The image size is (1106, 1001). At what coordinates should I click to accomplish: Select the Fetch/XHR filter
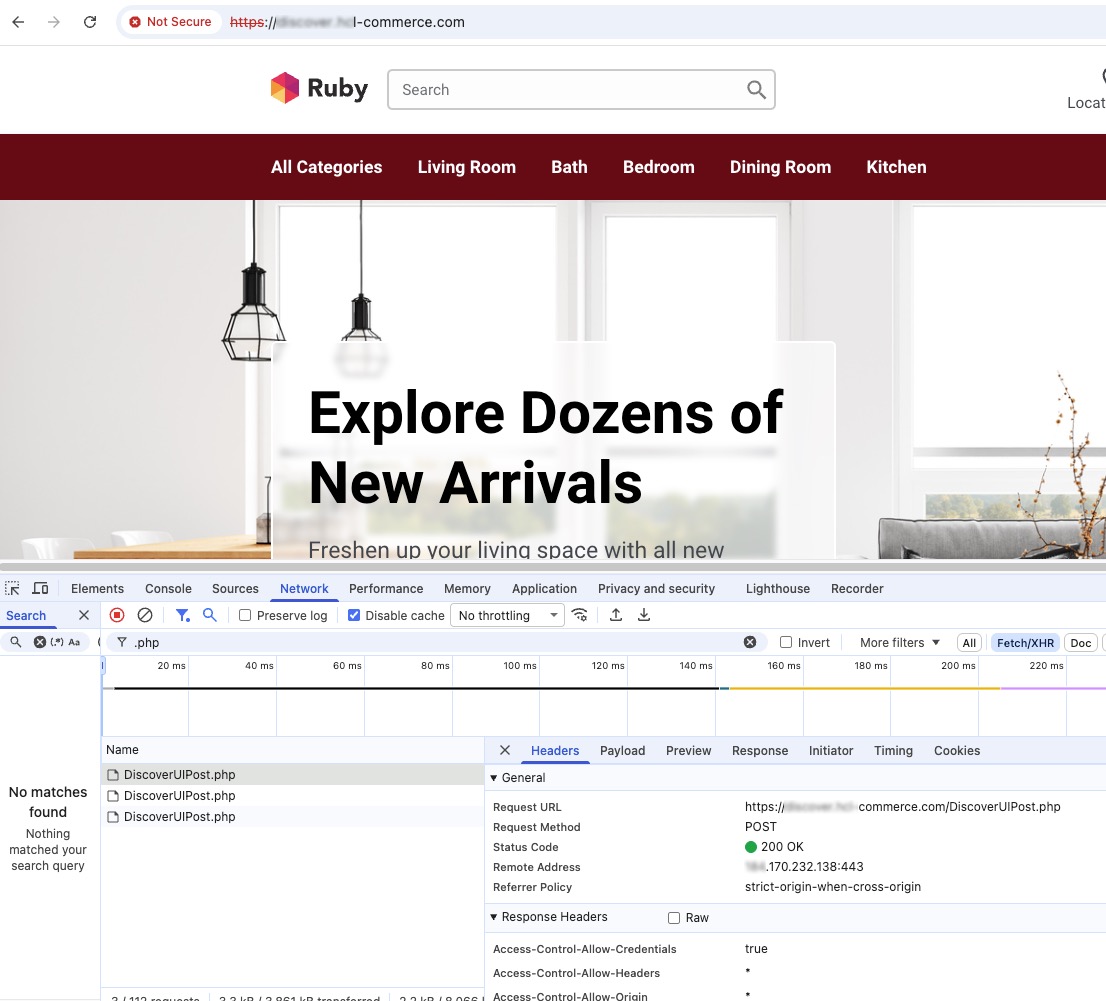coord(1025,643)
